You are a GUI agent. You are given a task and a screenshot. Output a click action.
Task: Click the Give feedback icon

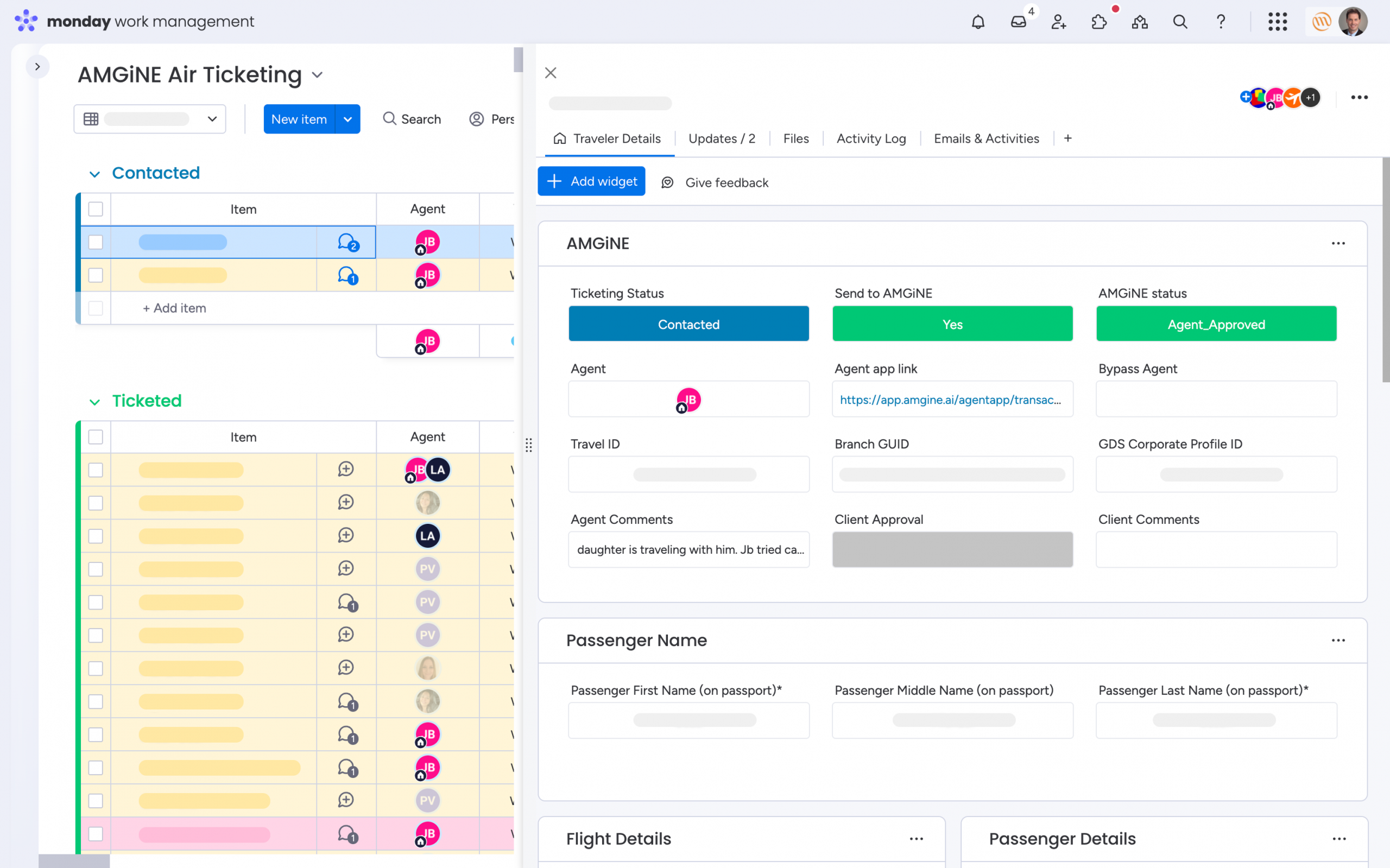(667, 182)
